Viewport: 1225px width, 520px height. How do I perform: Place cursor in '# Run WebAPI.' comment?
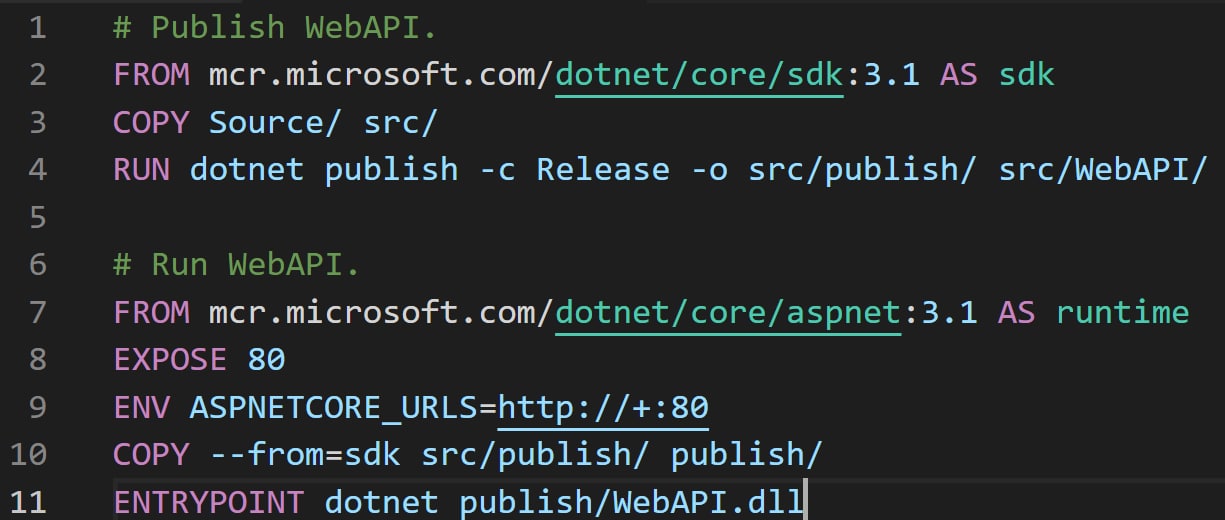point(236,265)
